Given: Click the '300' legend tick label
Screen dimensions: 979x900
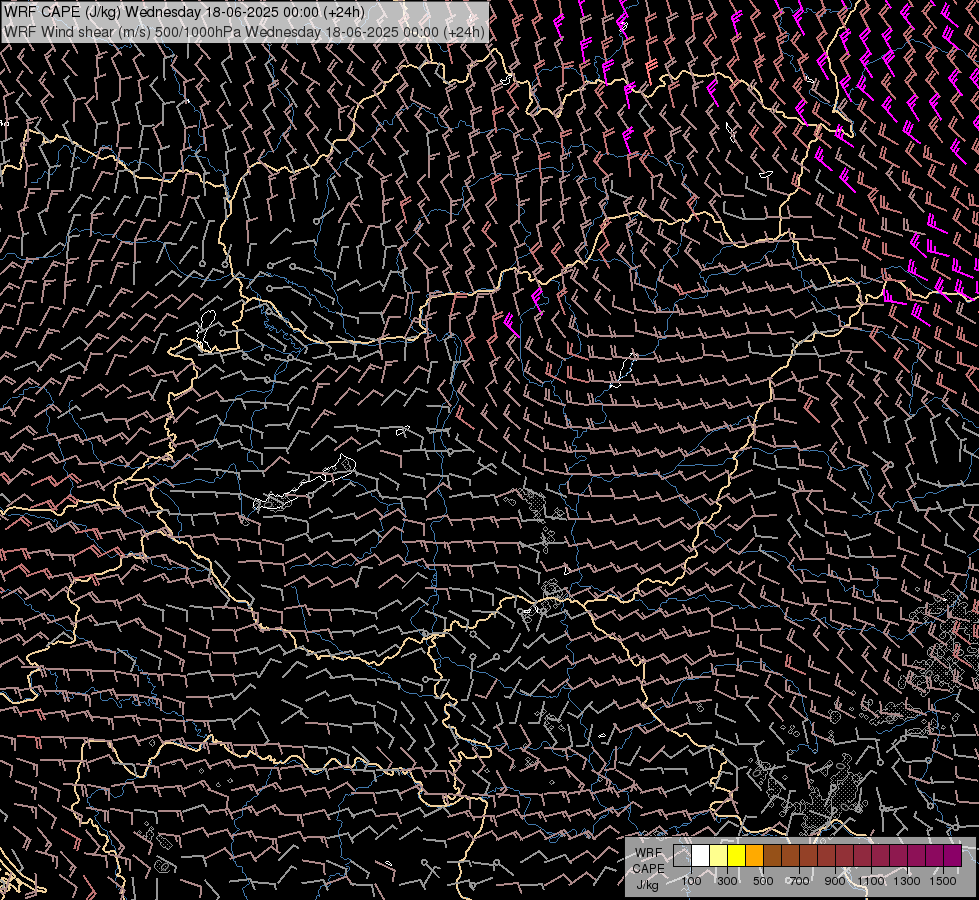Looking at the screenshot, I should pos(727,881).
